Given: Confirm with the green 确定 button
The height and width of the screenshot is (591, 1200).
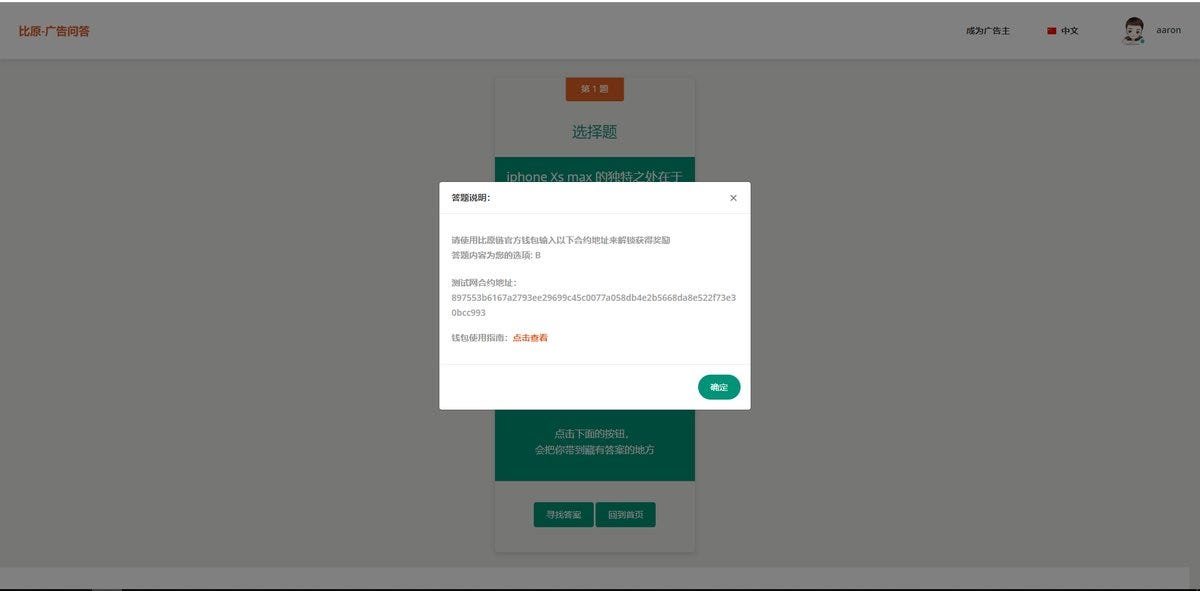Looking at the screenshot, I should (719, 387).
